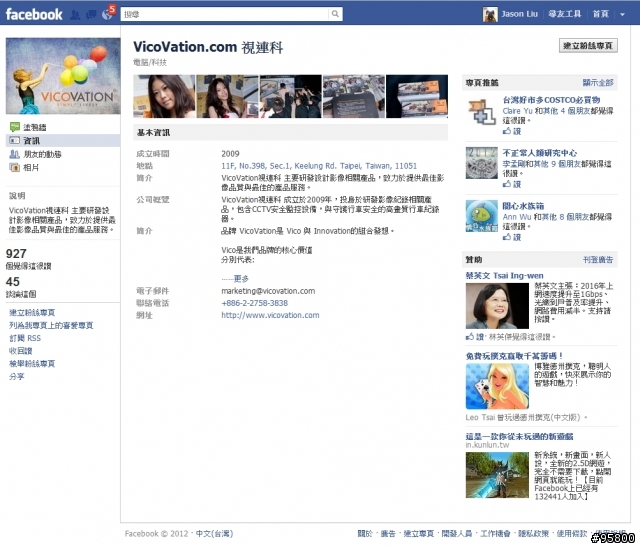Click create fan page sidebar link

[x=32, y=313]
